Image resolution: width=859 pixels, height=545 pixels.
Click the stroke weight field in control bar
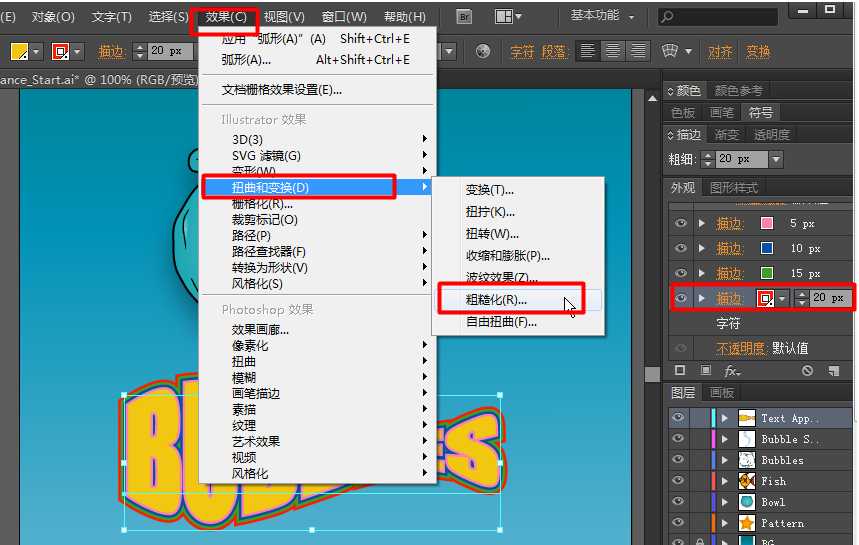point(171,51)
